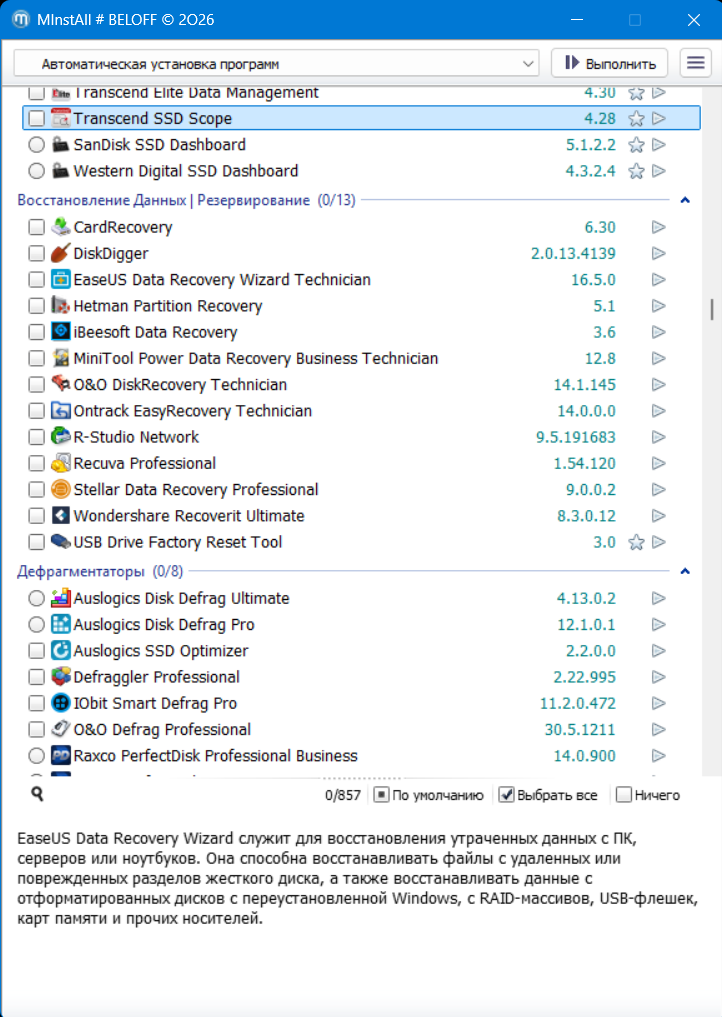722x1017 pixels.
Task: Click the hamburger menu icon
Action: (695, 63)
